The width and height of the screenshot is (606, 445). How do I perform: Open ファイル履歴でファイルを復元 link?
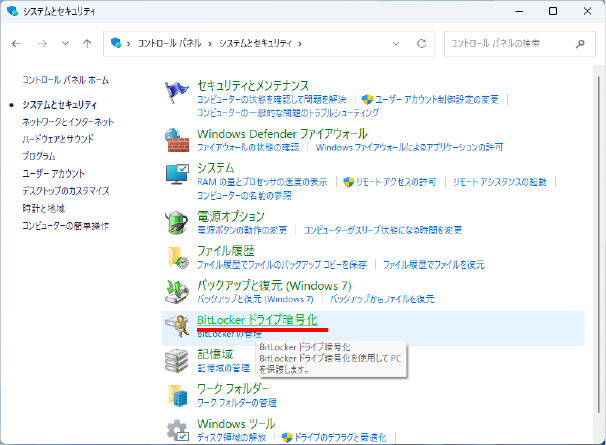click(x=434, y=265)
